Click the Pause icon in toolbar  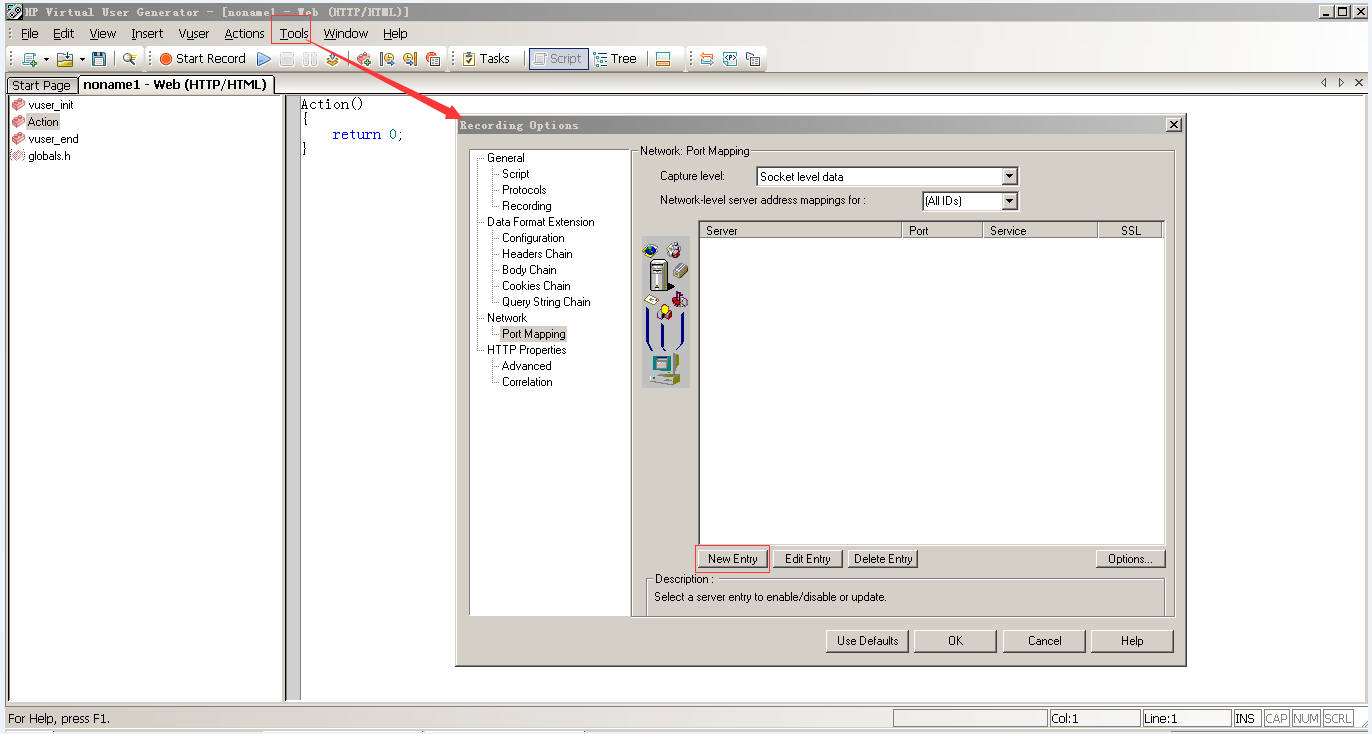tap(310, 59)
